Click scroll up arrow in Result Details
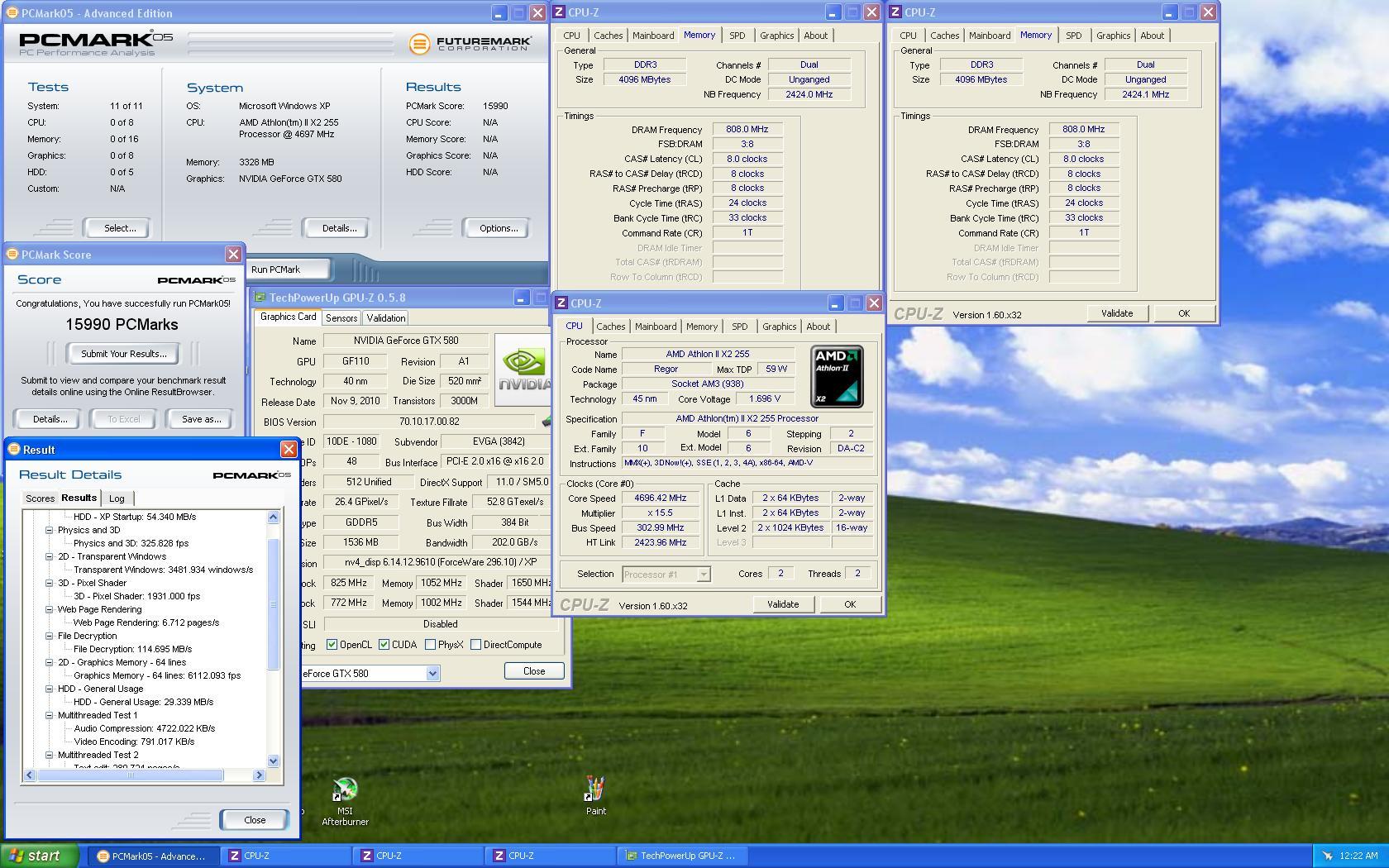Viewport: 1389px width, 868px height. pyautogui.click(x=274, y=517)
